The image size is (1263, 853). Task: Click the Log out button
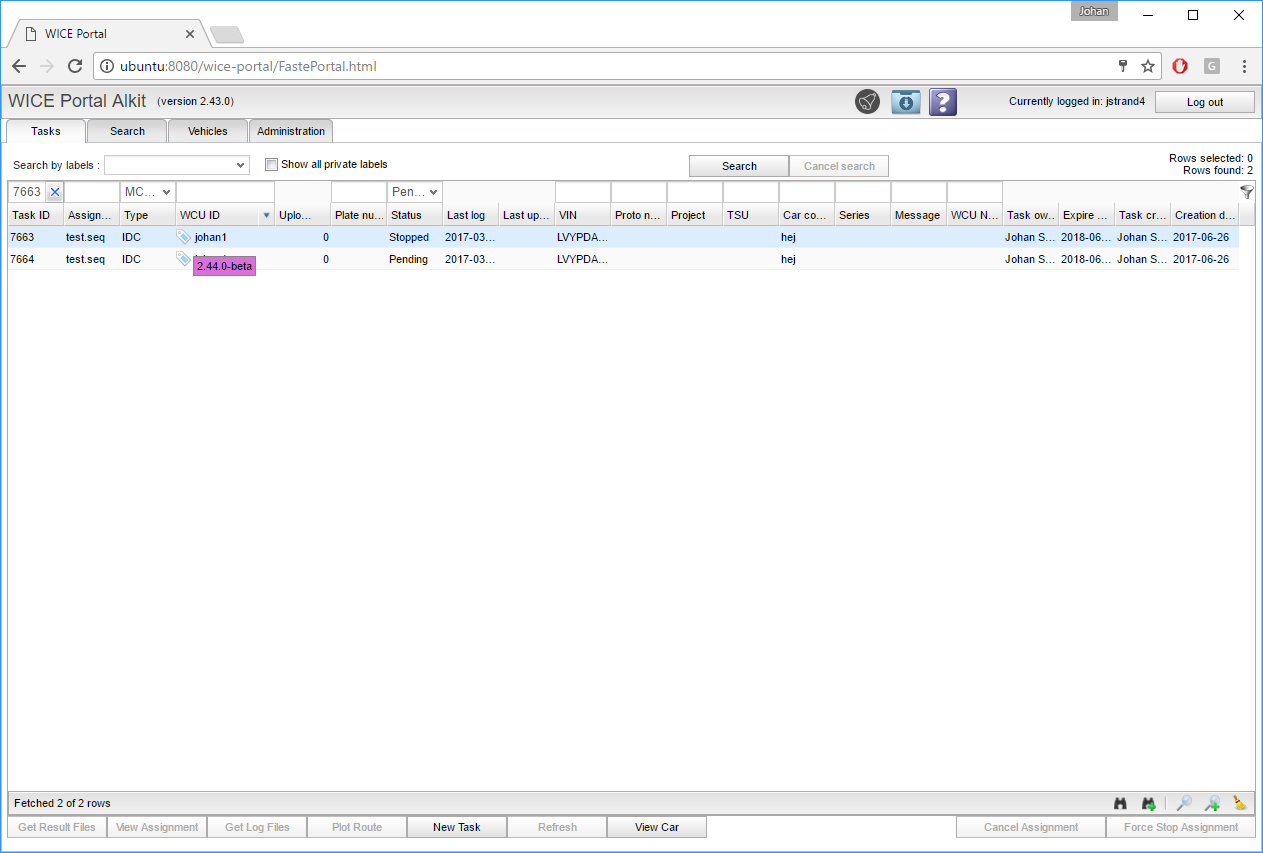[x=1204, y=102]
